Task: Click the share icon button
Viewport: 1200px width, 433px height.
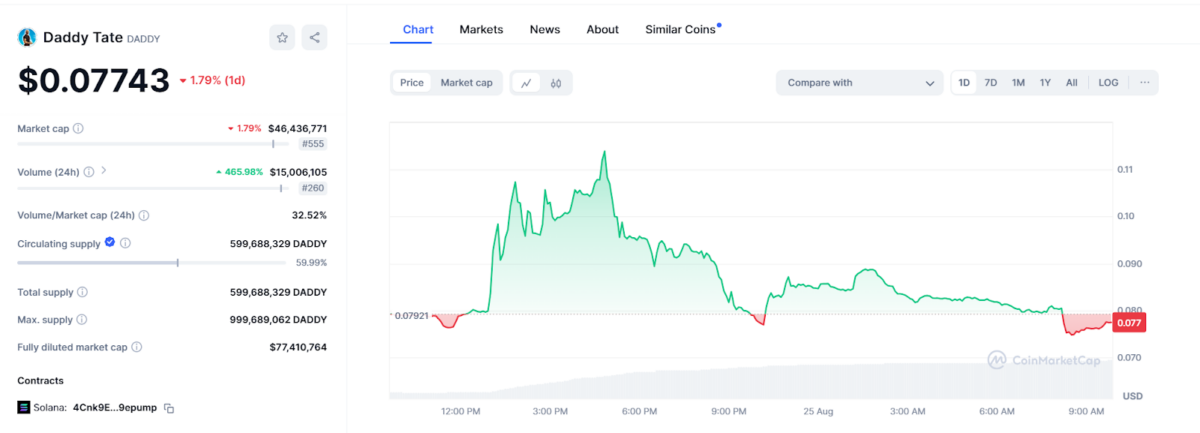Action: click(x=314, y=37)
